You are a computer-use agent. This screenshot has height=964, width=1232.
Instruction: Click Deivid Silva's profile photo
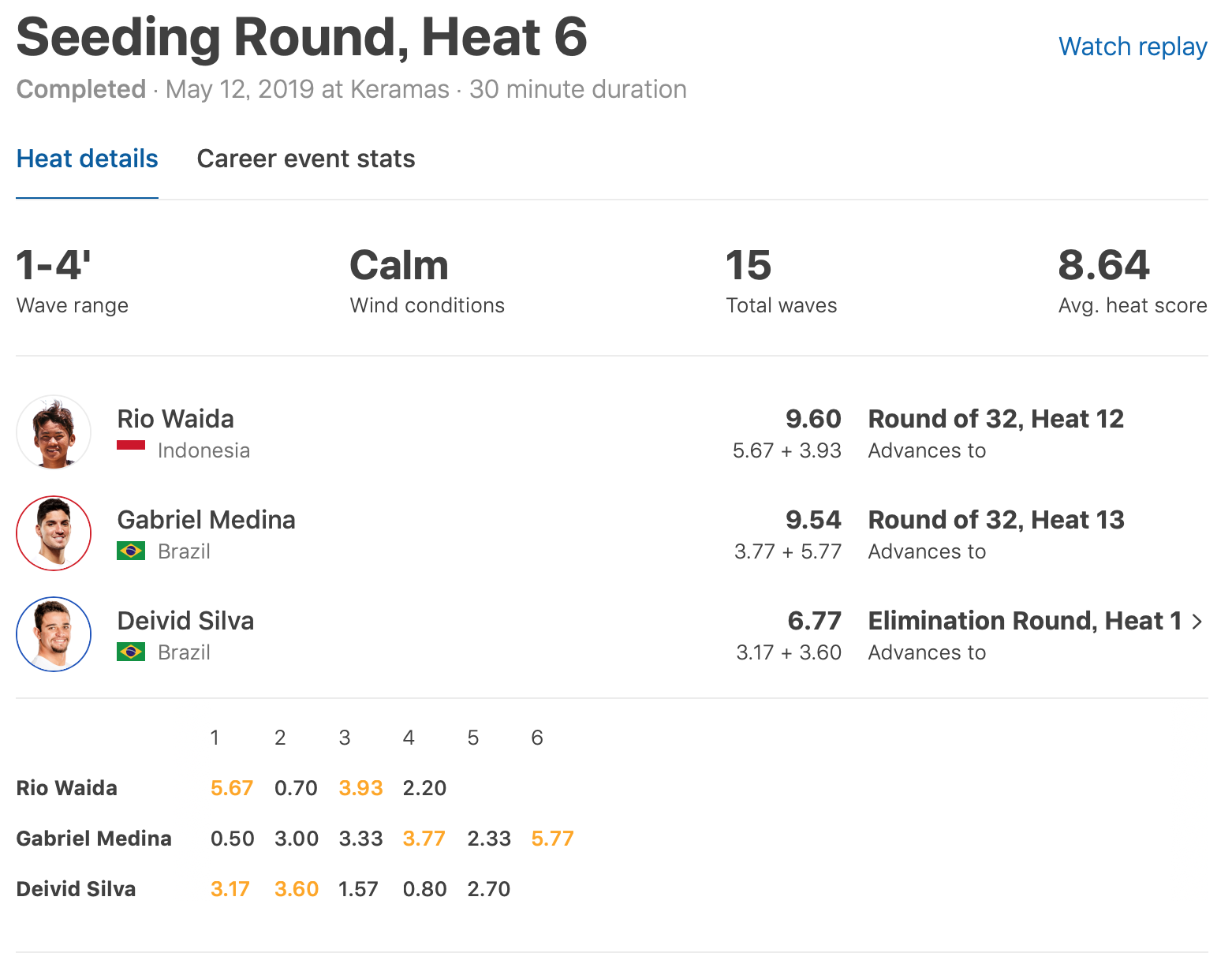pyautogui.click(x=54, y=634)
